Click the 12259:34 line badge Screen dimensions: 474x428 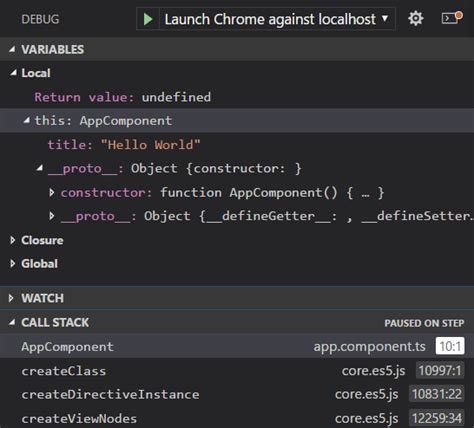(436, 418)
